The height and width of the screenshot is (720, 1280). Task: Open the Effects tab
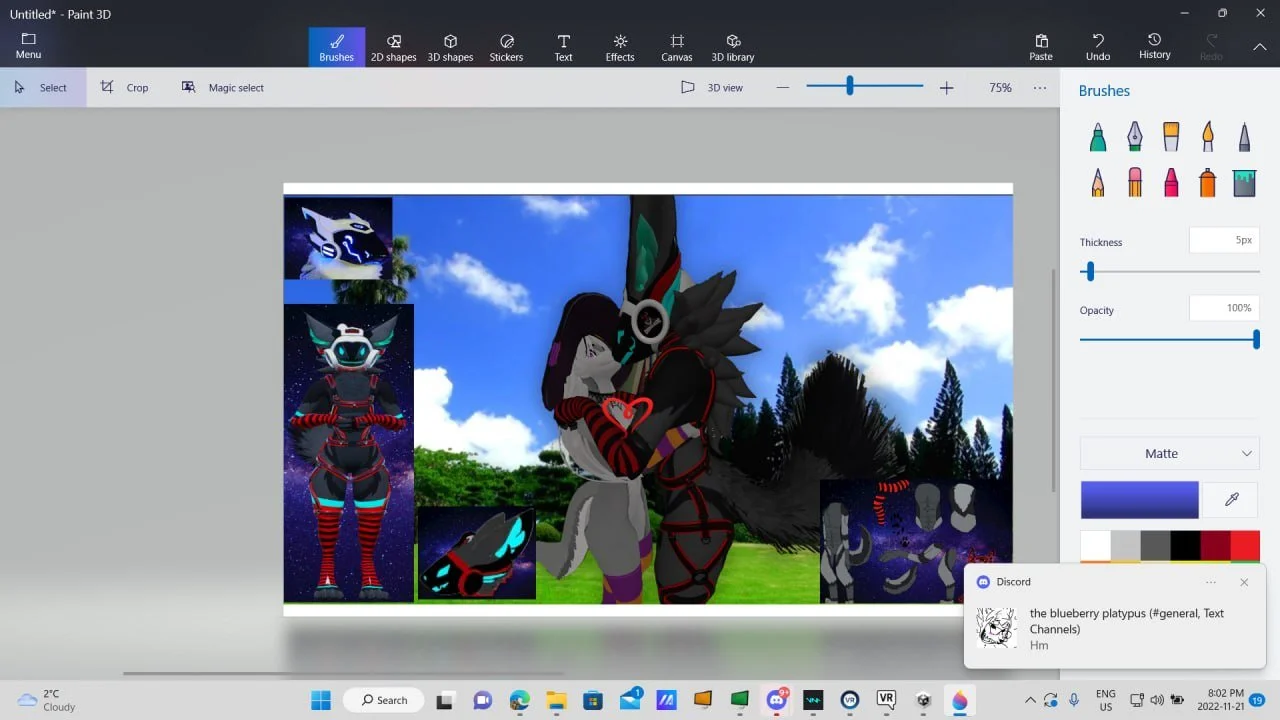620,47
